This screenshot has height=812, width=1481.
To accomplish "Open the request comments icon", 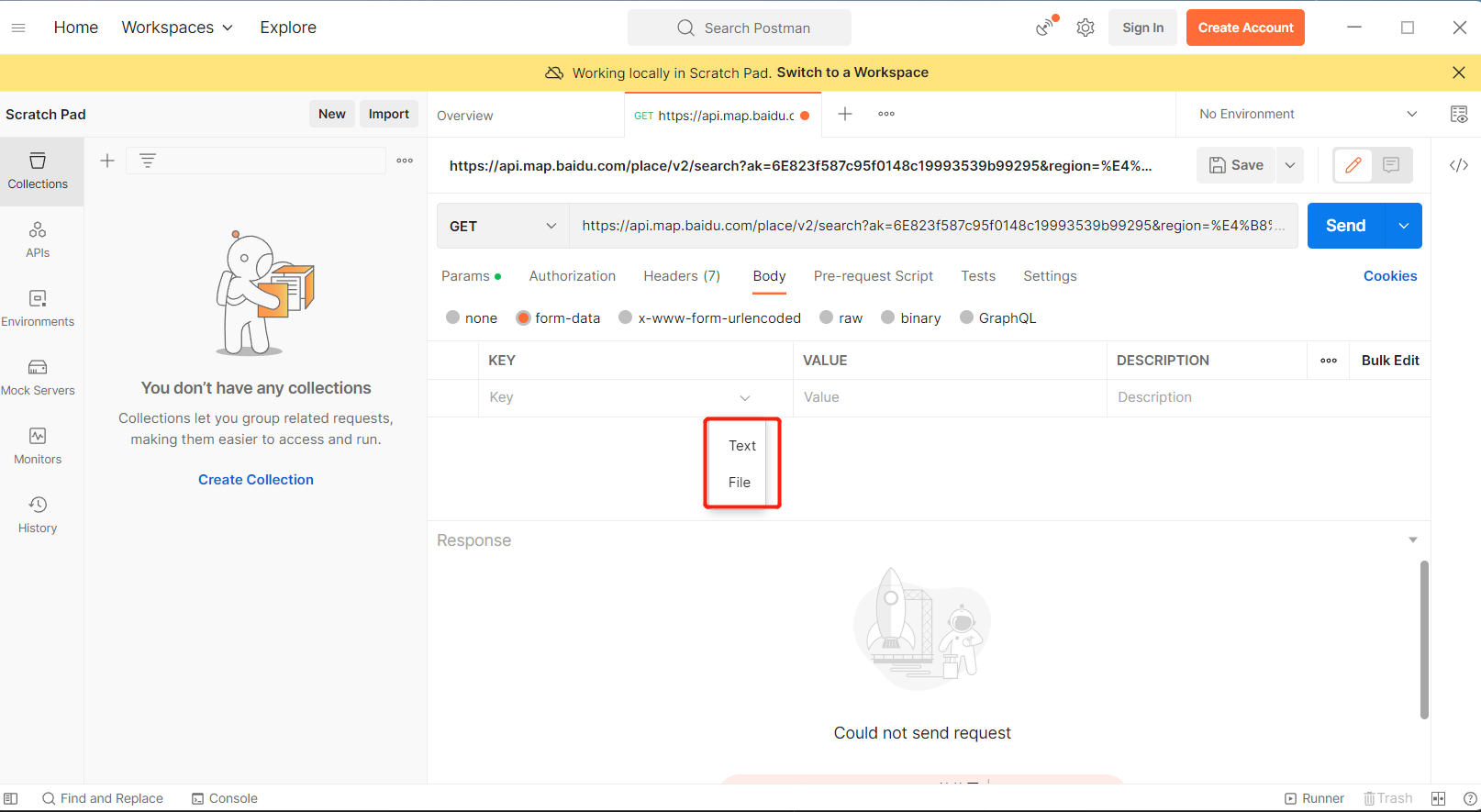I will tap(1391, 165).
